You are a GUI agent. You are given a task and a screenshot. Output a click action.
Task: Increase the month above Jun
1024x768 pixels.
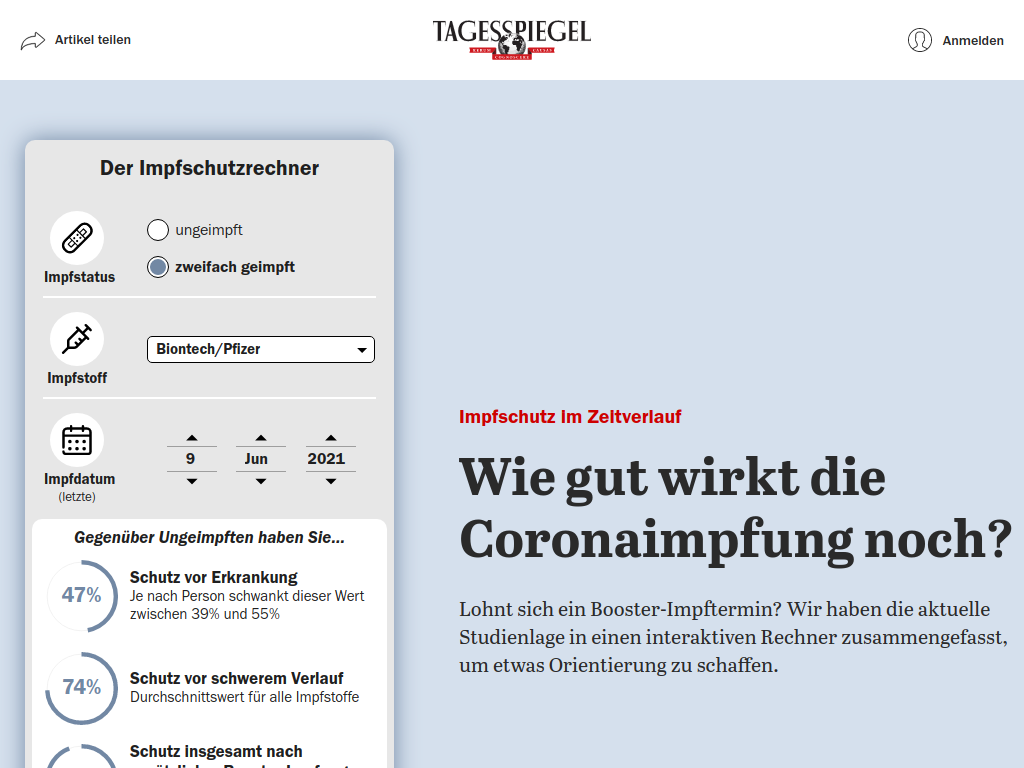[x=260, y=438]
